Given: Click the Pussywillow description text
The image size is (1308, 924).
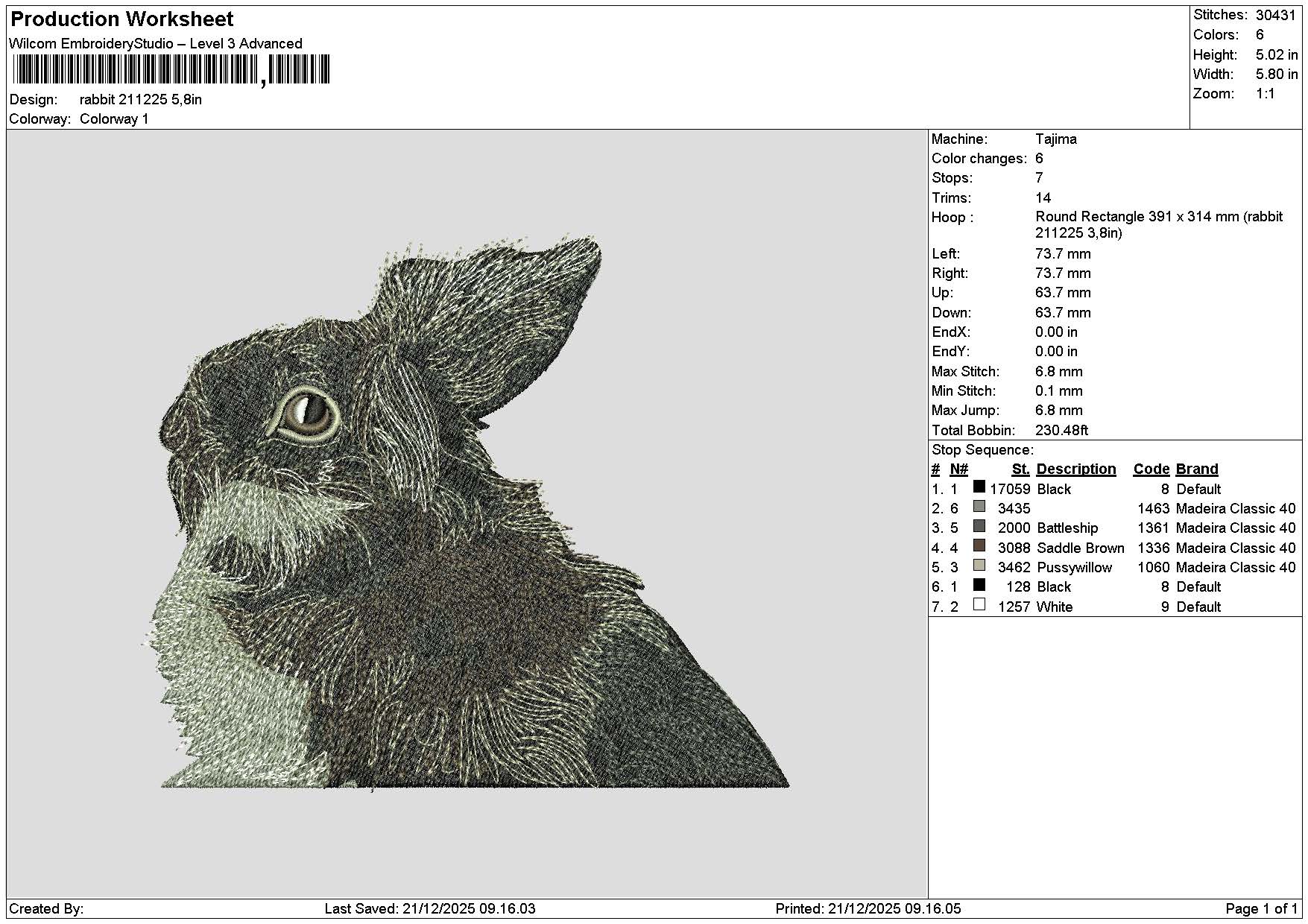Looking at the screenshot, I should (1074, 568).
